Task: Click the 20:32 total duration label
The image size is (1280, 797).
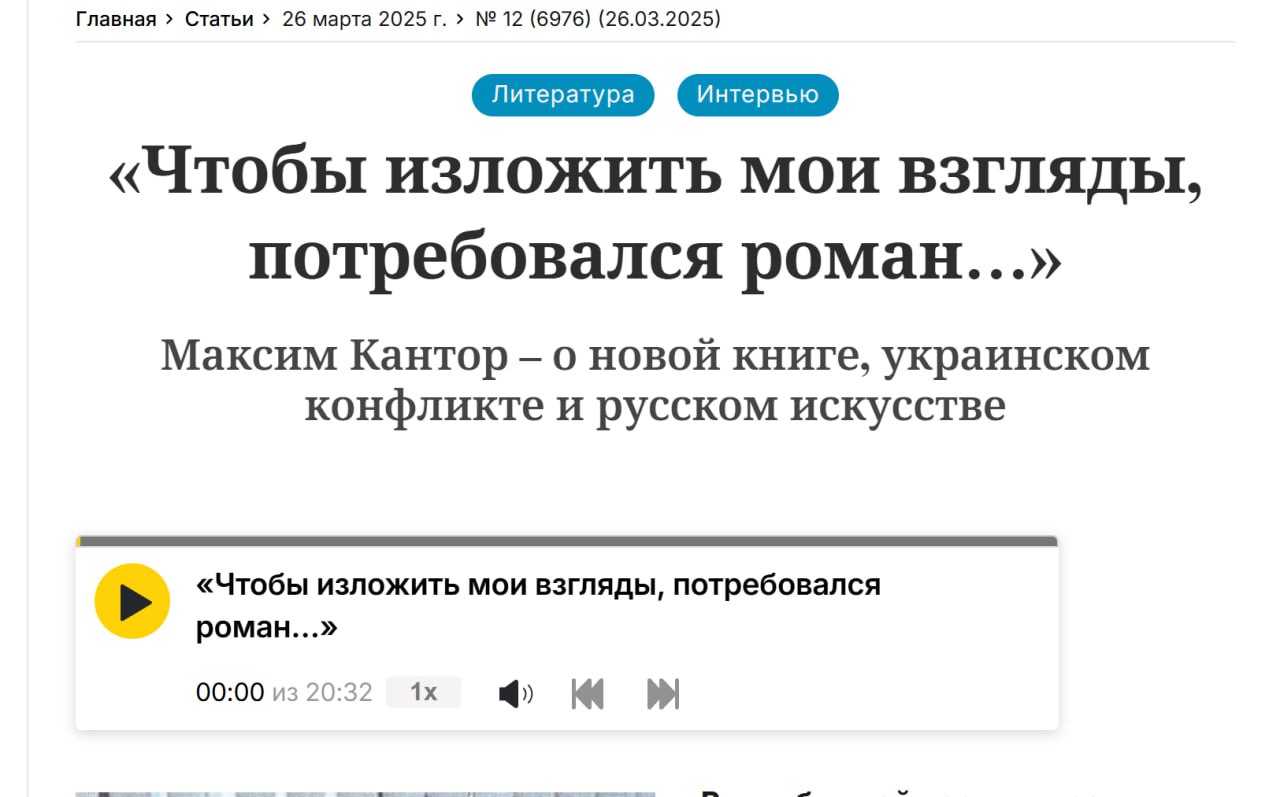Action: (x=339, y=692)
